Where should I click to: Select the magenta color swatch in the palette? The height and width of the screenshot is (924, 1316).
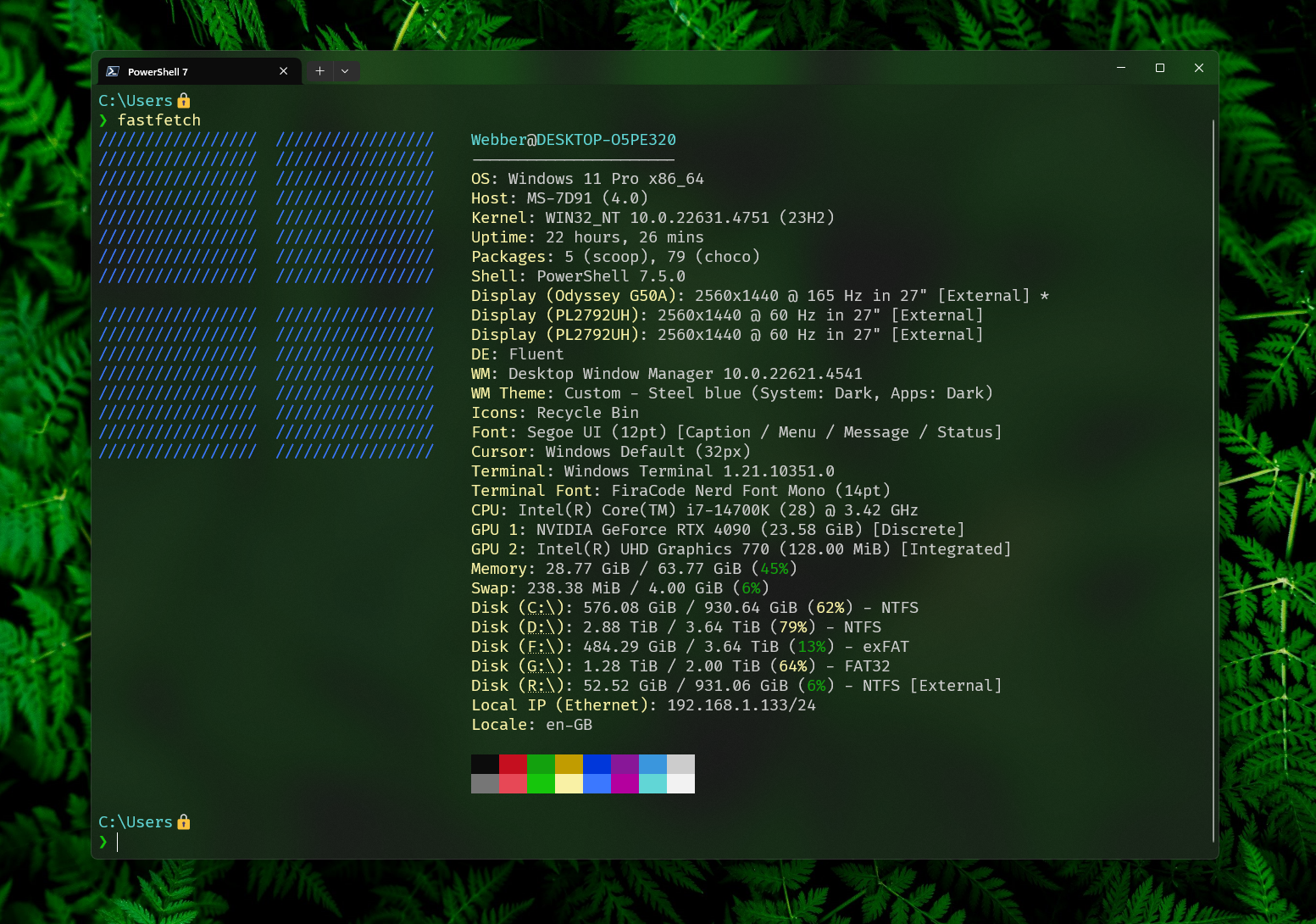[x=625, y=762]
